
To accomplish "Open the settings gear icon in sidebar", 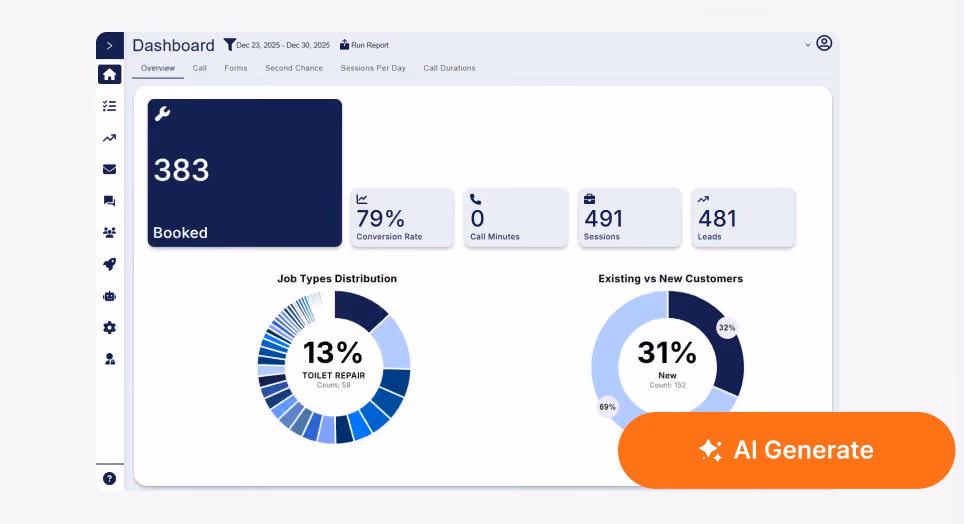I will 109,328.
